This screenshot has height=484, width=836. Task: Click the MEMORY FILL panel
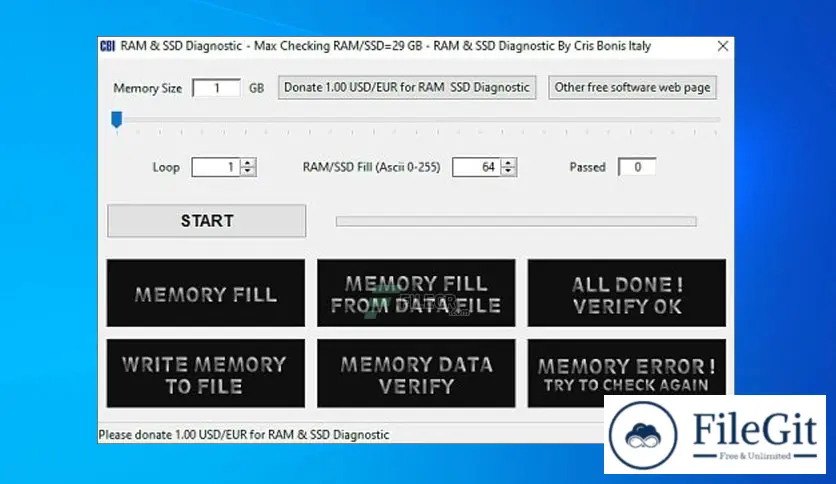click(x=206, y=293)
